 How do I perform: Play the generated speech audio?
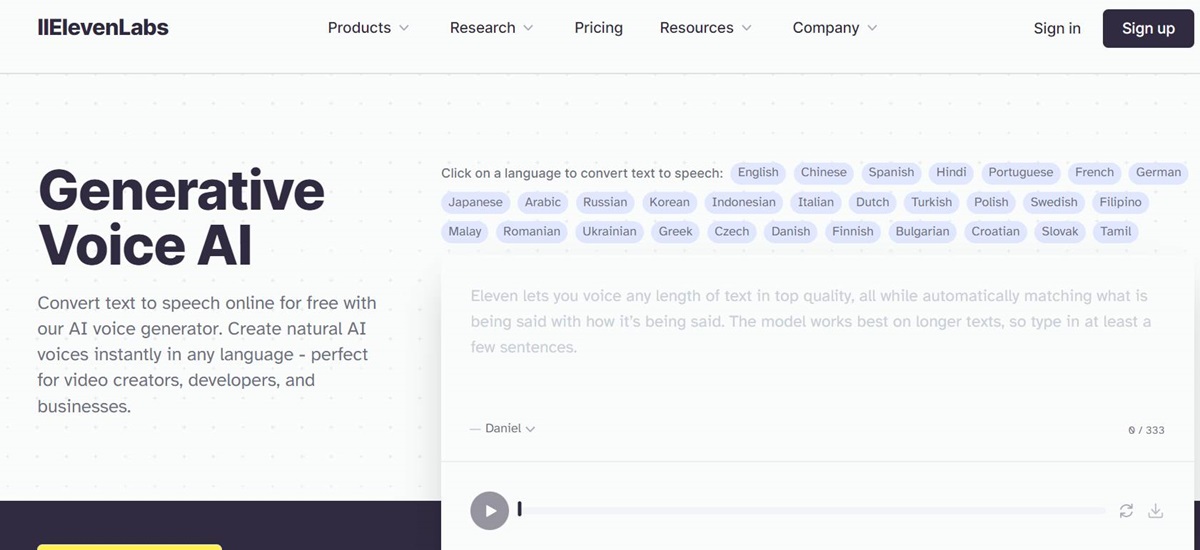click(490, 511)
